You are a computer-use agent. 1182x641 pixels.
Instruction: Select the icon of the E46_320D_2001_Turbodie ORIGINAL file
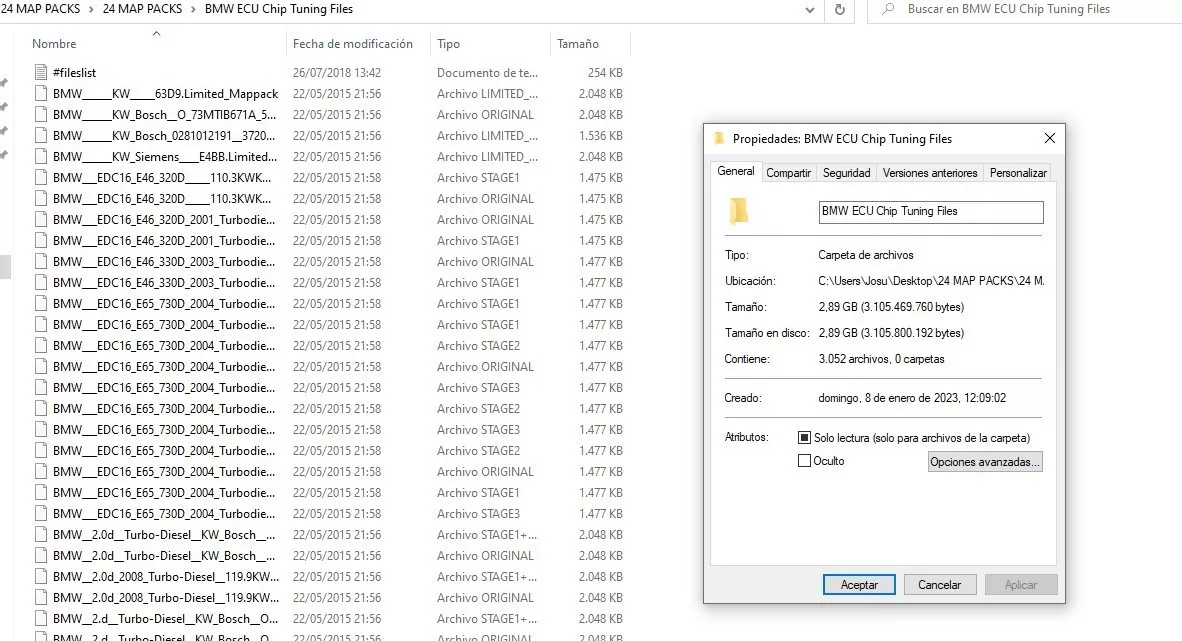pos(41,220)
